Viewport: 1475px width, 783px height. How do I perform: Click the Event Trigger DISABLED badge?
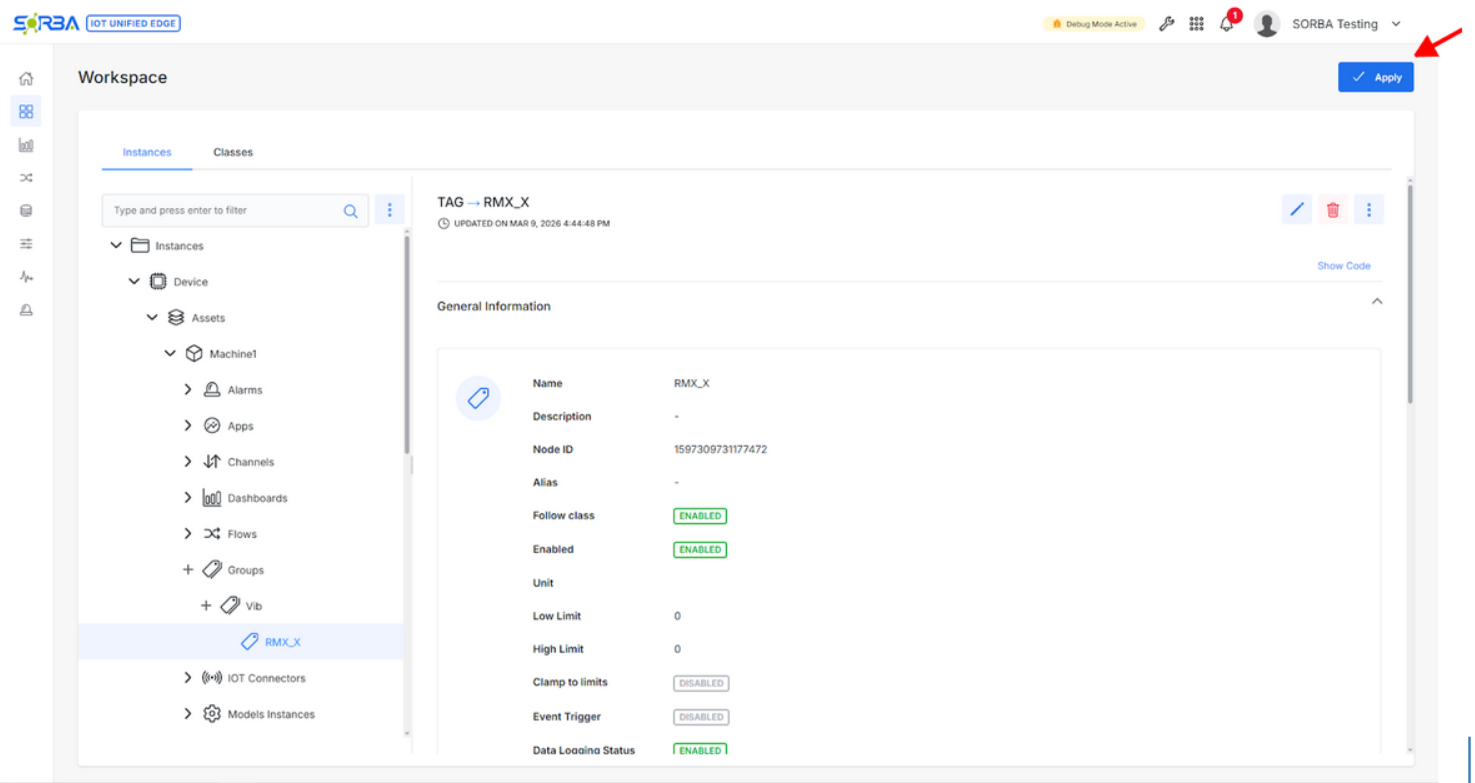[x=701, y=717]
